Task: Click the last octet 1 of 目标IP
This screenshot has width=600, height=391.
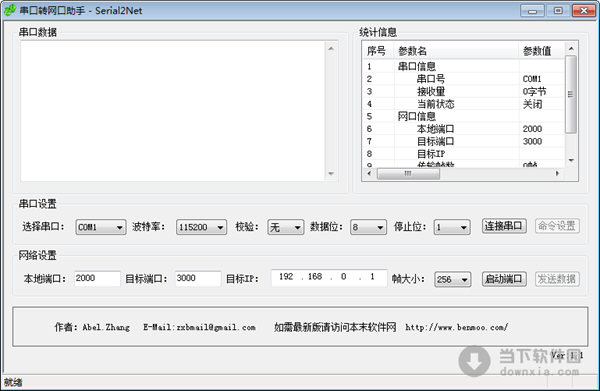Action: (x=372, y=277)
